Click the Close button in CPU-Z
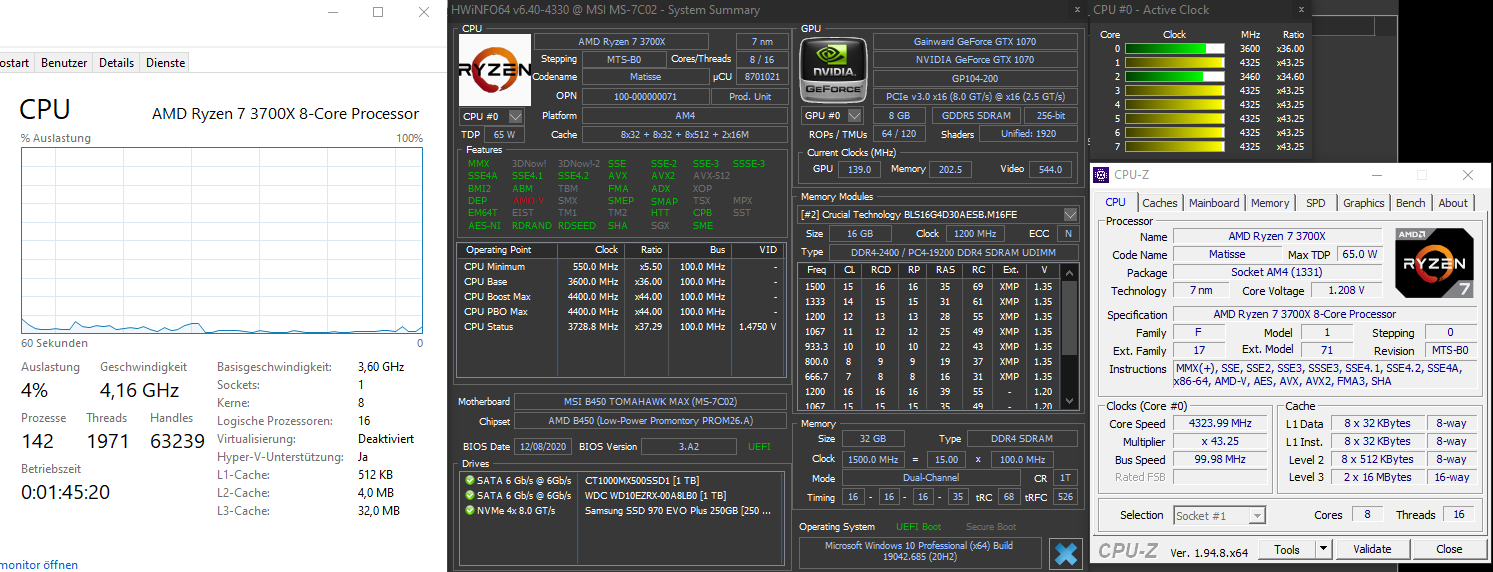1493x572 pixels. [x=1449, y=549]
